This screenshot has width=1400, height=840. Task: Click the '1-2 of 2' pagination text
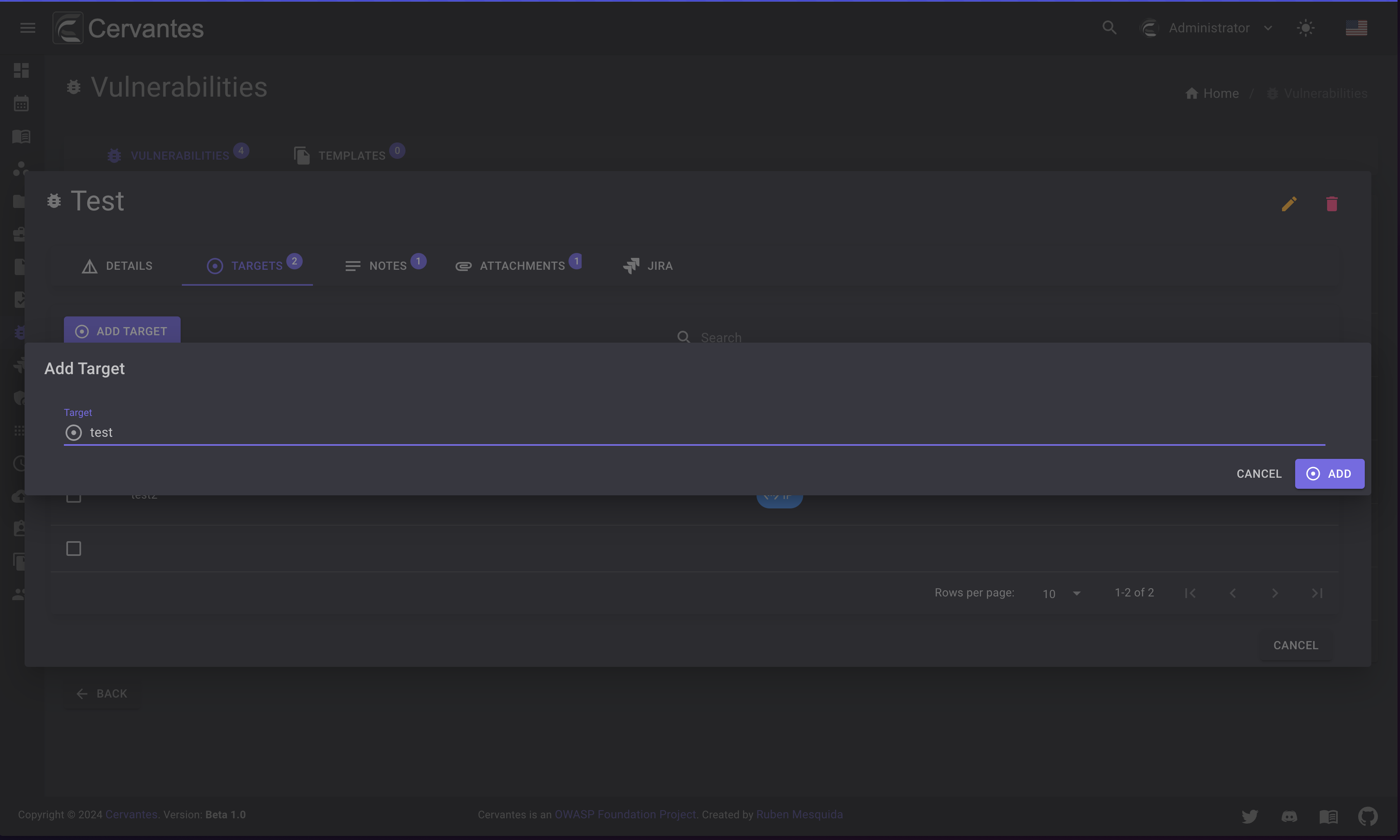1134,593
